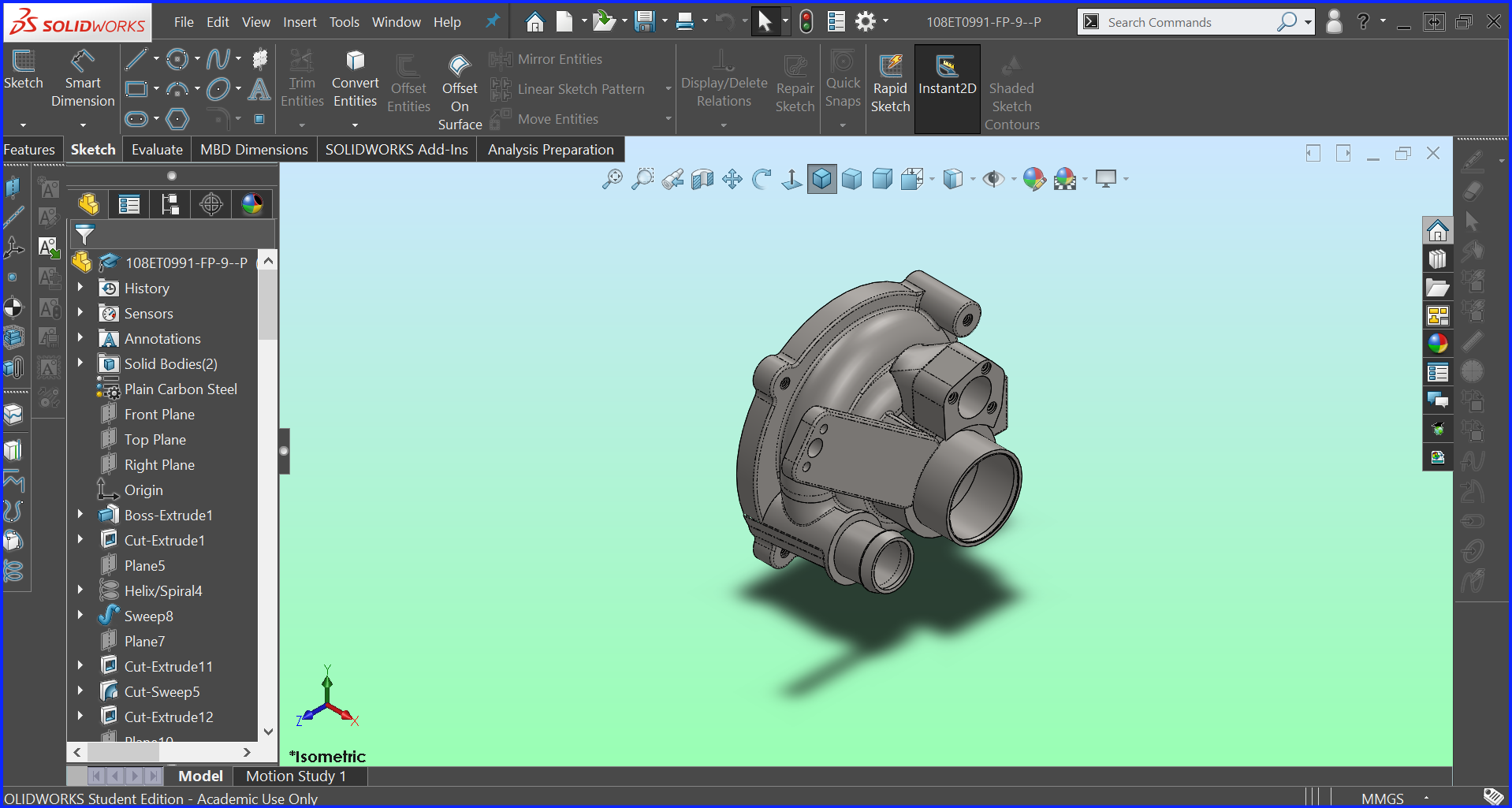Expand Helix/Spiral4 feature
Screen dimensions: 1512x808
pos(80,590)
